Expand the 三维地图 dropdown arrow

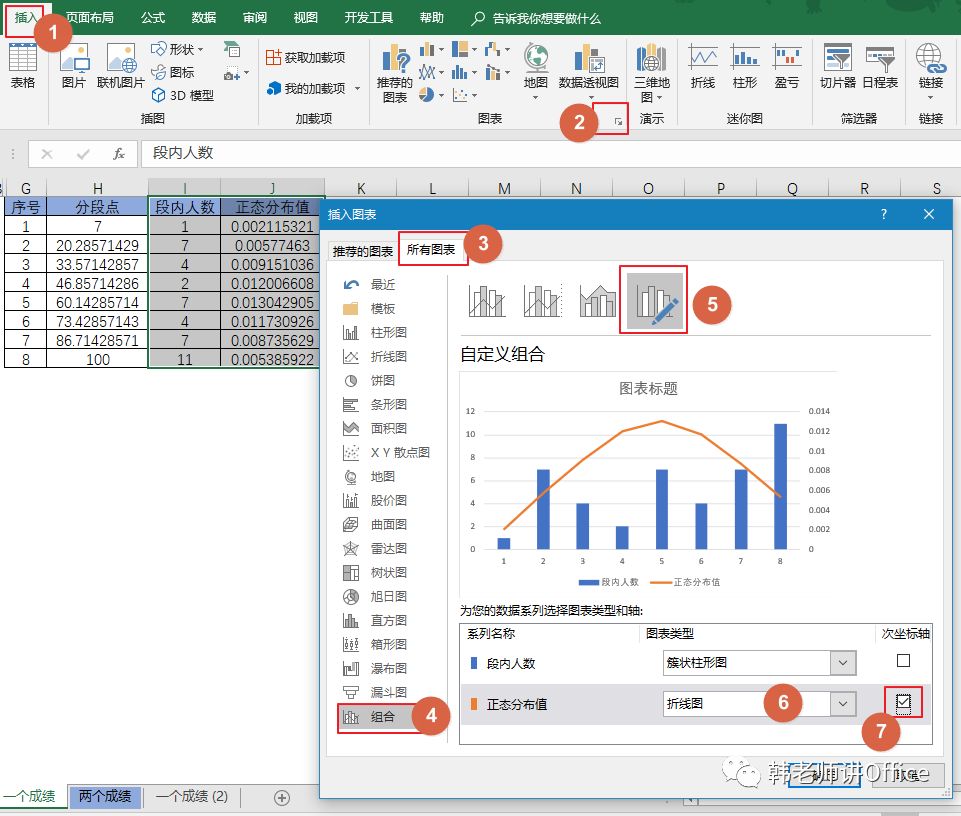click(659, 97)
